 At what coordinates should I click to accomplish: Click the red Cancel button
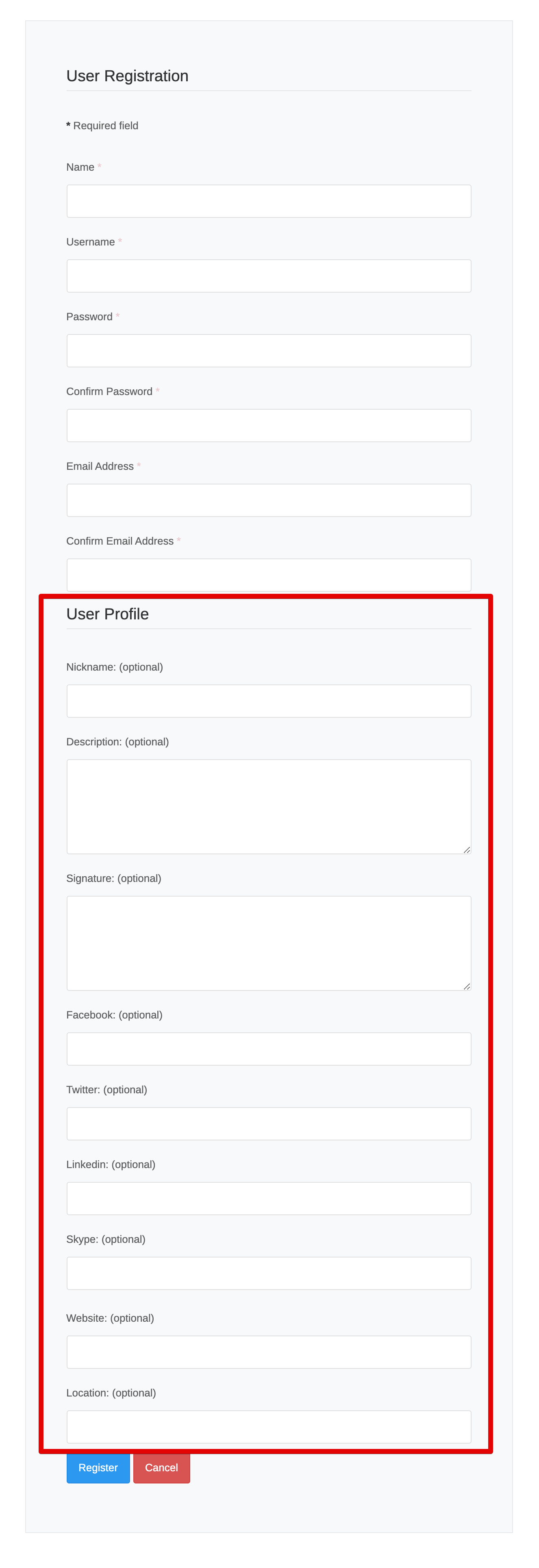pyautogui.click(x=161, y=1468)
